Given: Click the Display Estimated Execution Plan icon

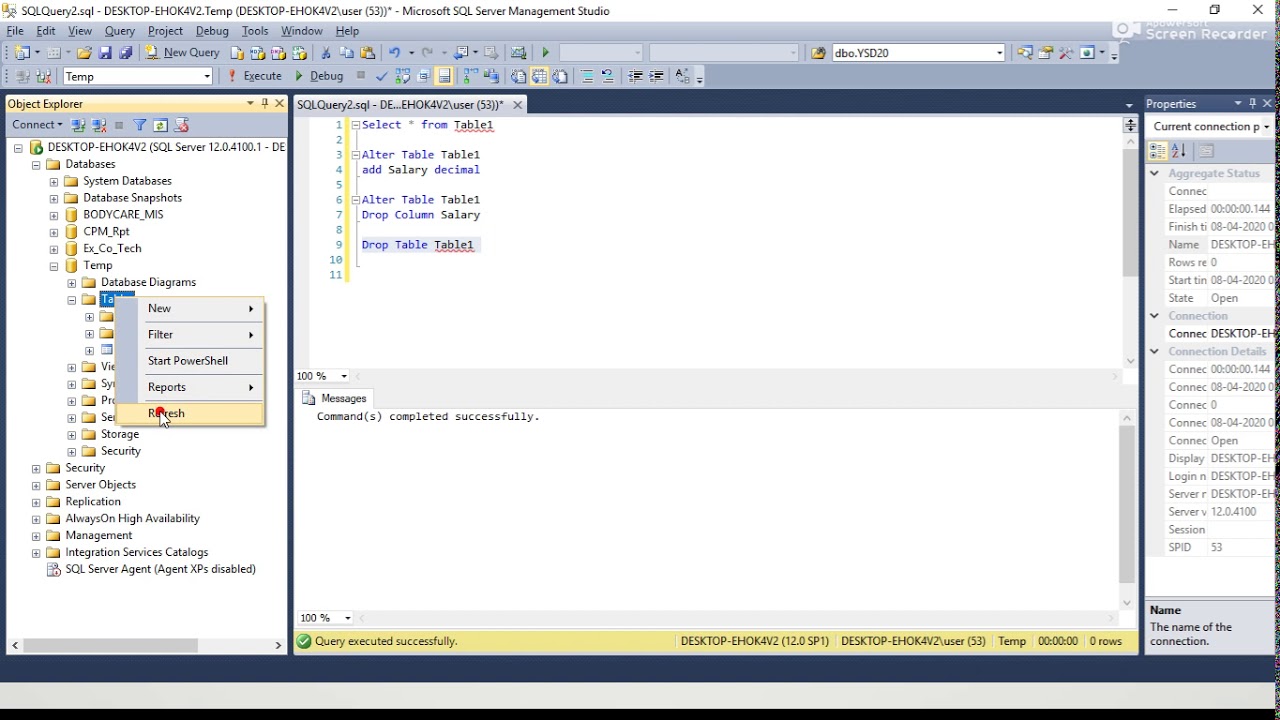Looking at the screenshot, I should [x=402, y=76].
